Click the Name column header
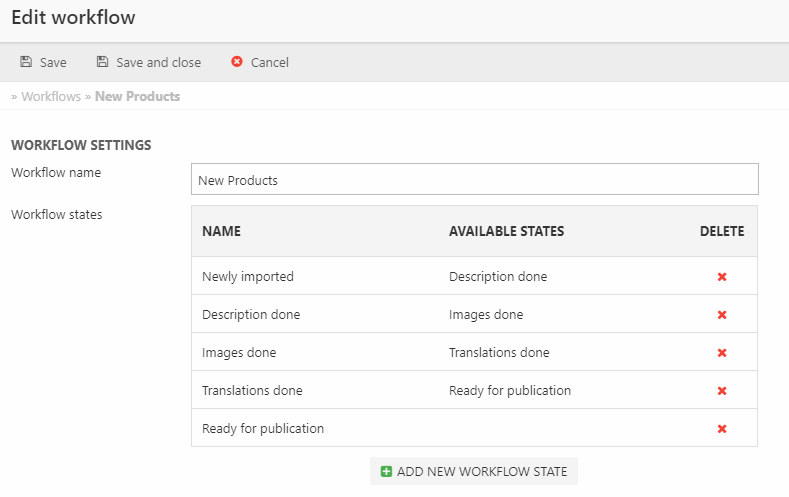The height and width of the screenshot is (497, 789). (x=221, y=231)
